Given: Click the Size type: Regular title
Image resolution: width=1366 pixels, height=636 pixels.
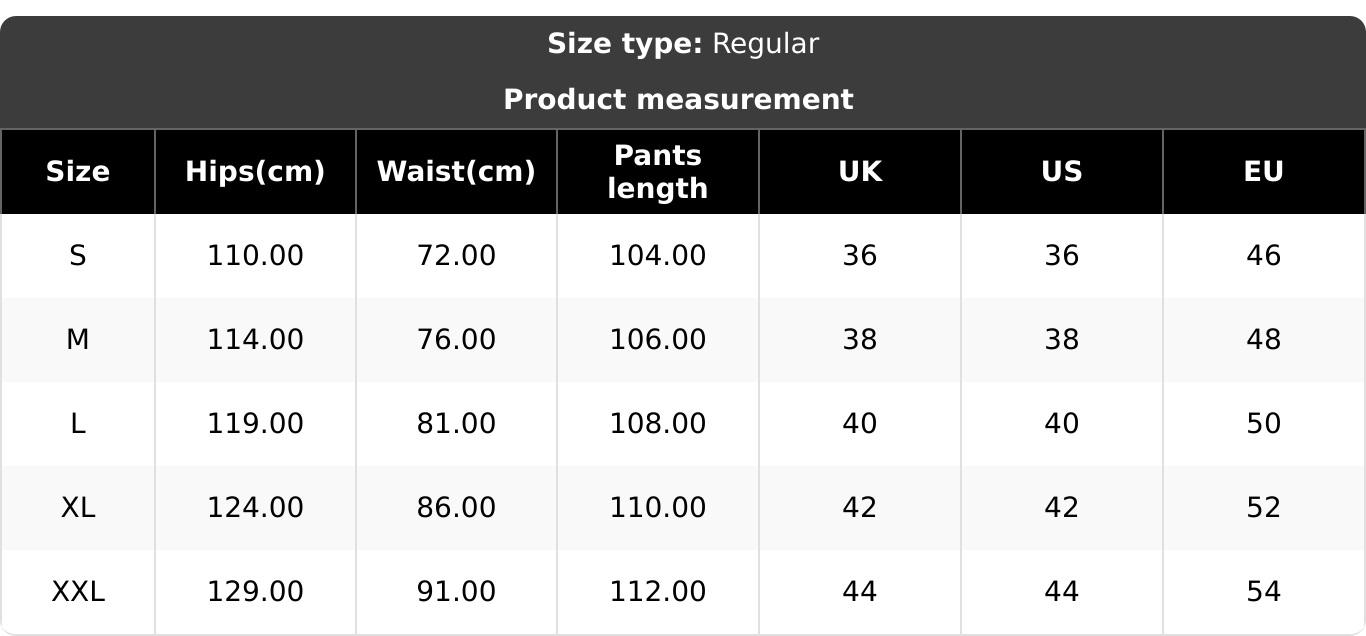Looking at the screenshot, I should [683, 44].
